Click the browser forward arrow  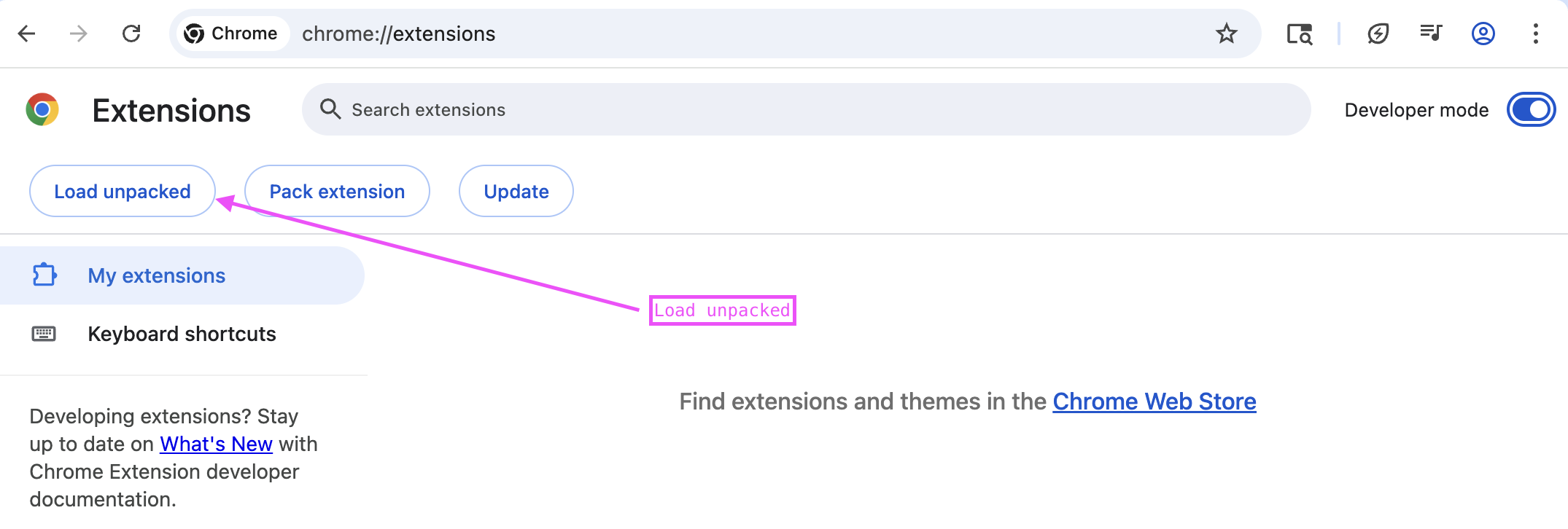click(x=79, y=34)
